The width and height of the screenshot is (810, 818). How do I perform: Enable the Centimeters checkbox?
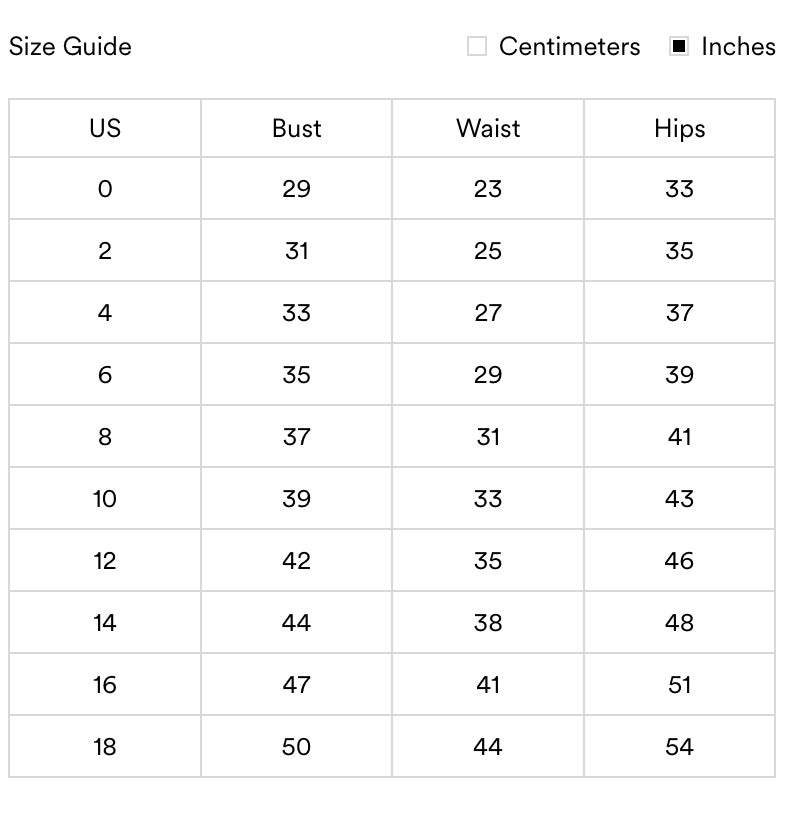pyautogui.click(x=477, y=47)
